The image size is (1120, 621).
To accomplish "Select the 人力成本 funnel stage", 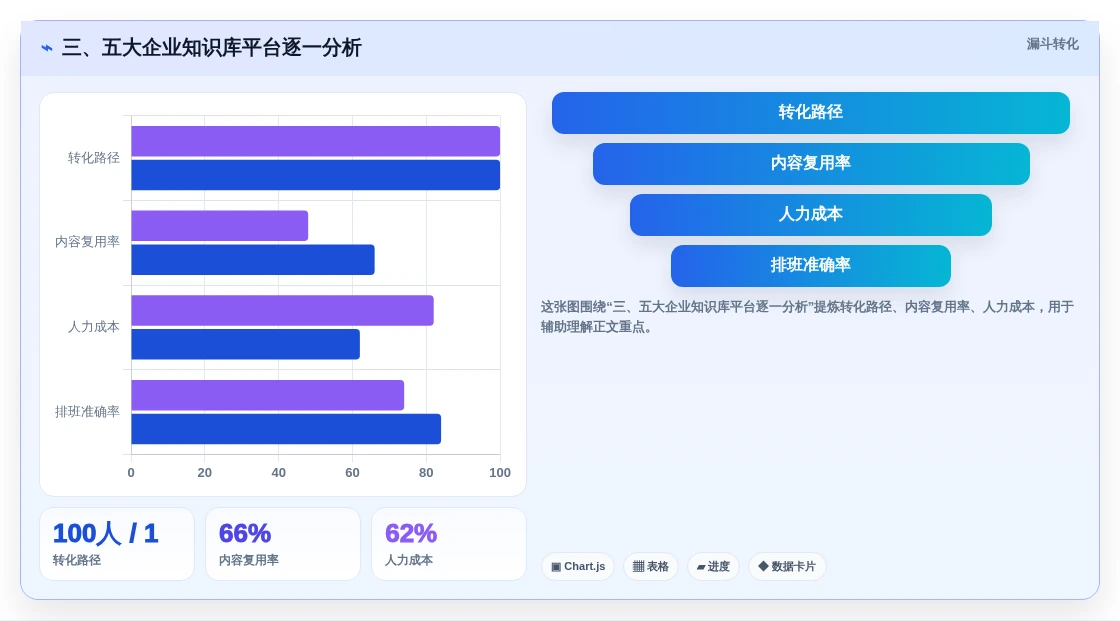I will pos(811,215).
